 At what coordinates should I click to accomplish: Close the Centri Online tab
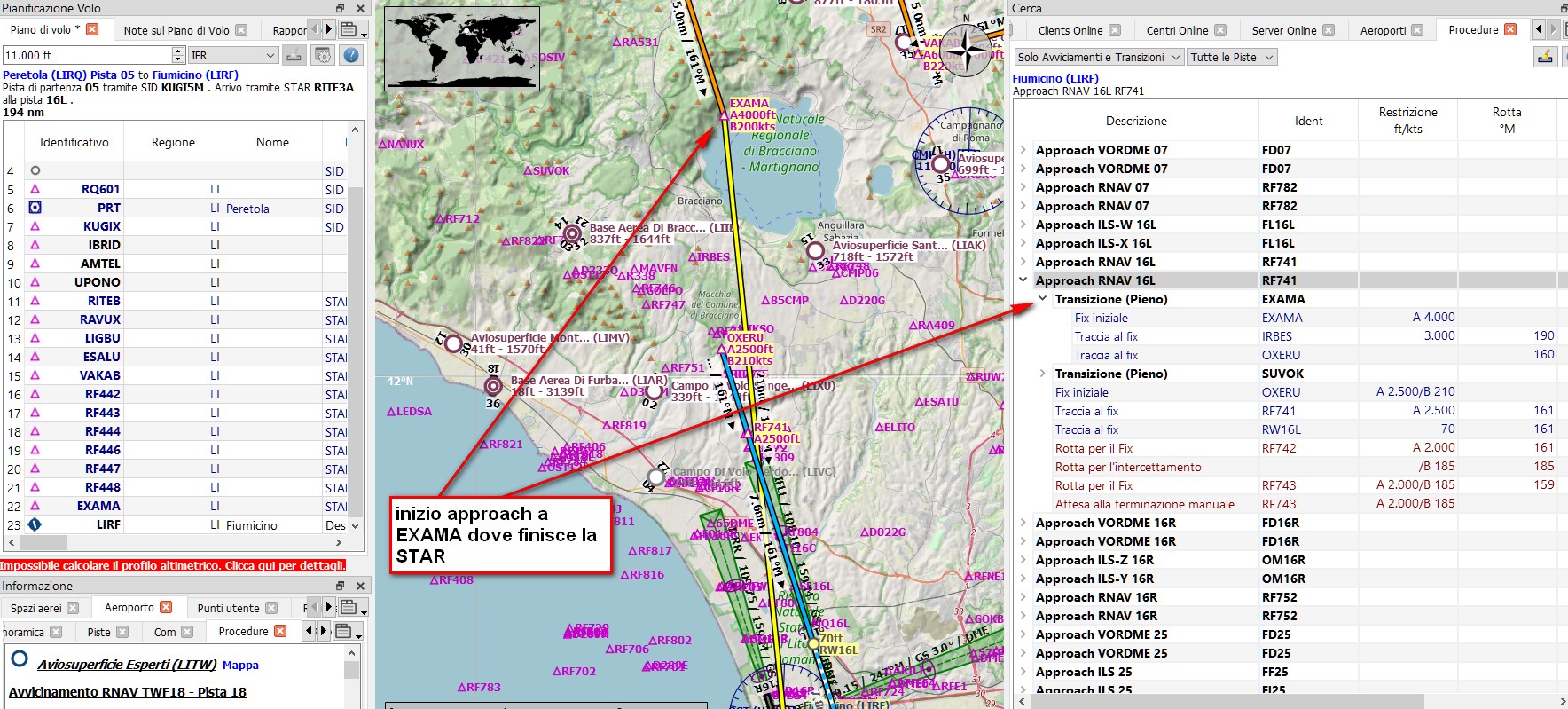click(x=1220, y=30)
